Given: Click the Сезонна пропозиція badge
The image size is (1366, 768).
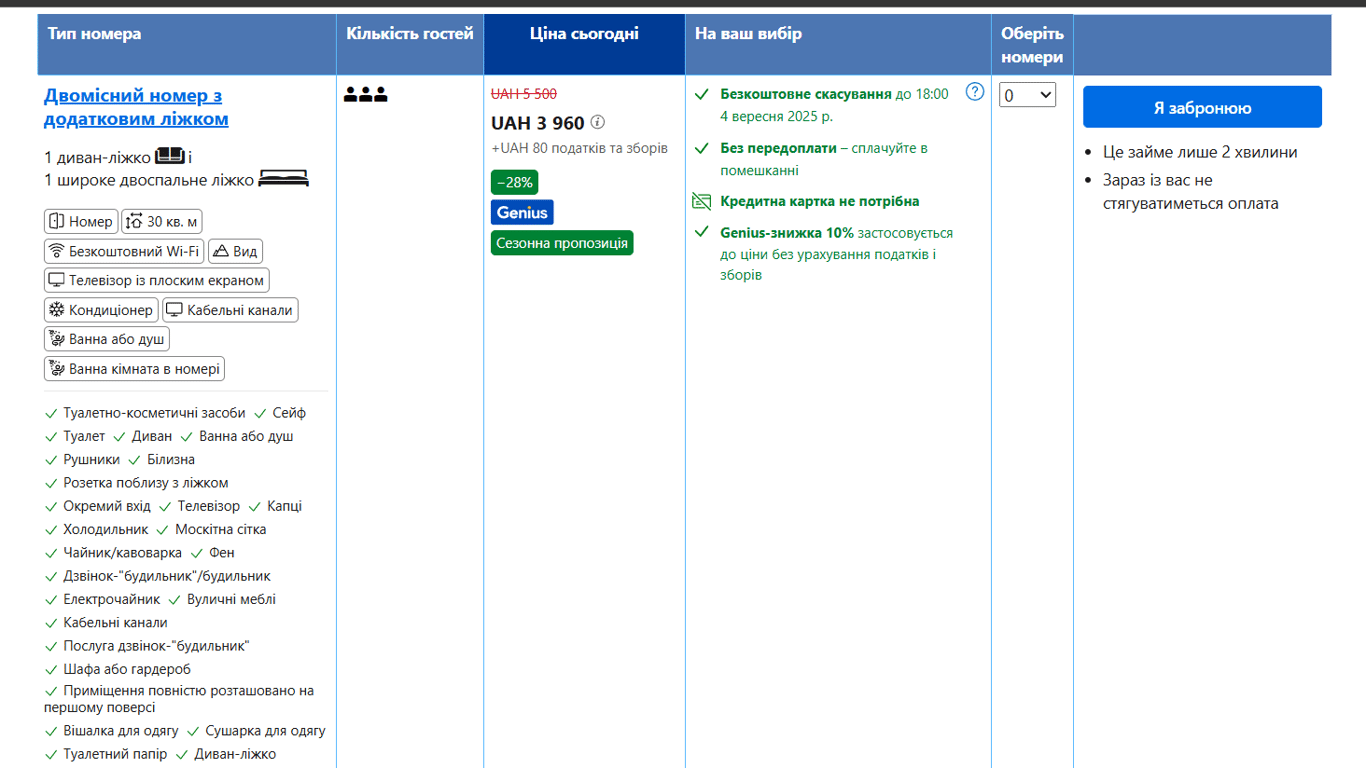Looking at the screenshot, I should pyautogui.click(x=562, y=243).
